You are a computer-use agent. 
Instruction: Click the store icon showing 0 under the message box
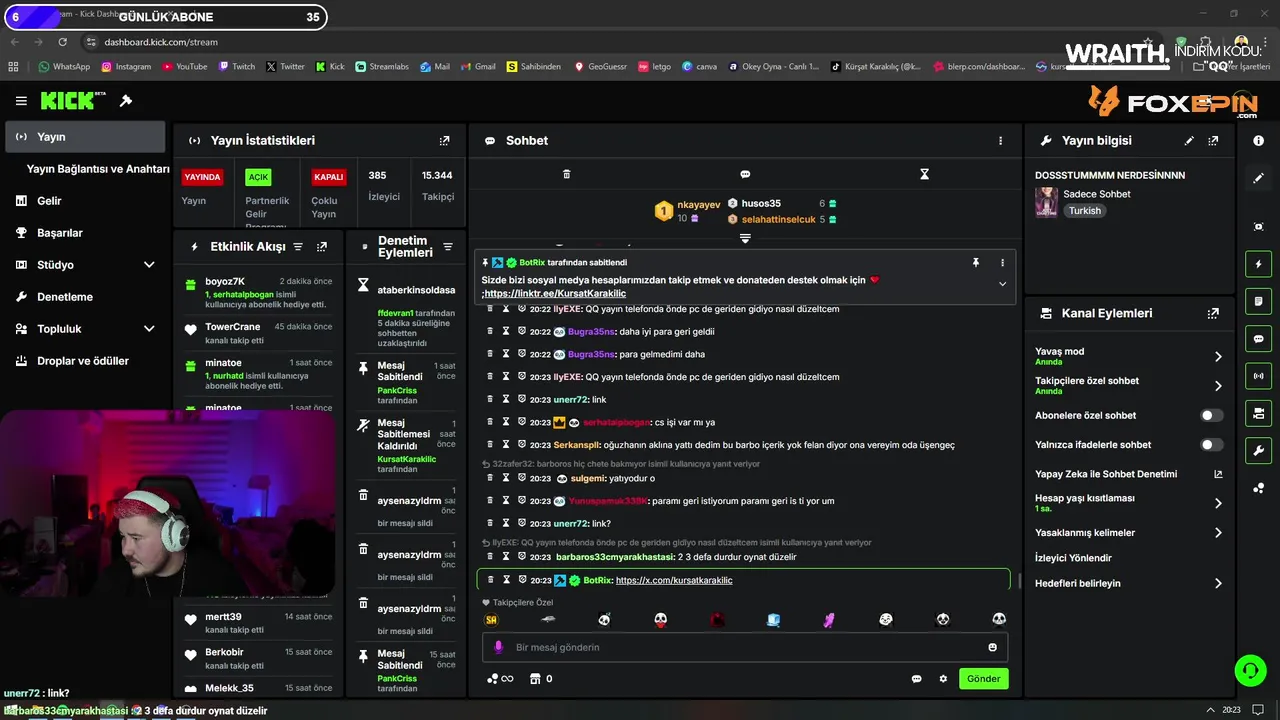click(x=540, y=679)
